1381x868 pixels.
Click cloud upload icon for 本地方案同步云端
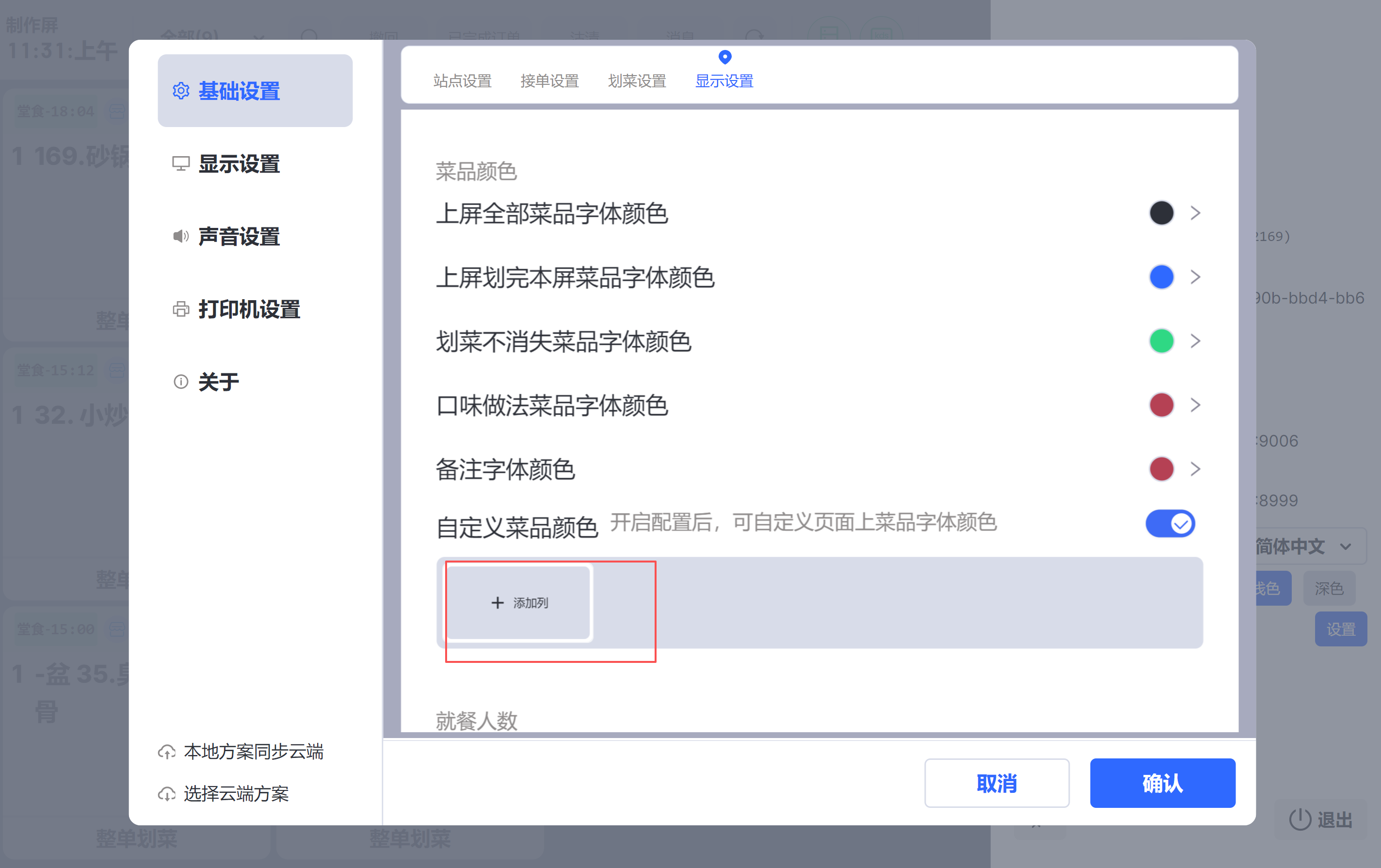tap(167, 752)
